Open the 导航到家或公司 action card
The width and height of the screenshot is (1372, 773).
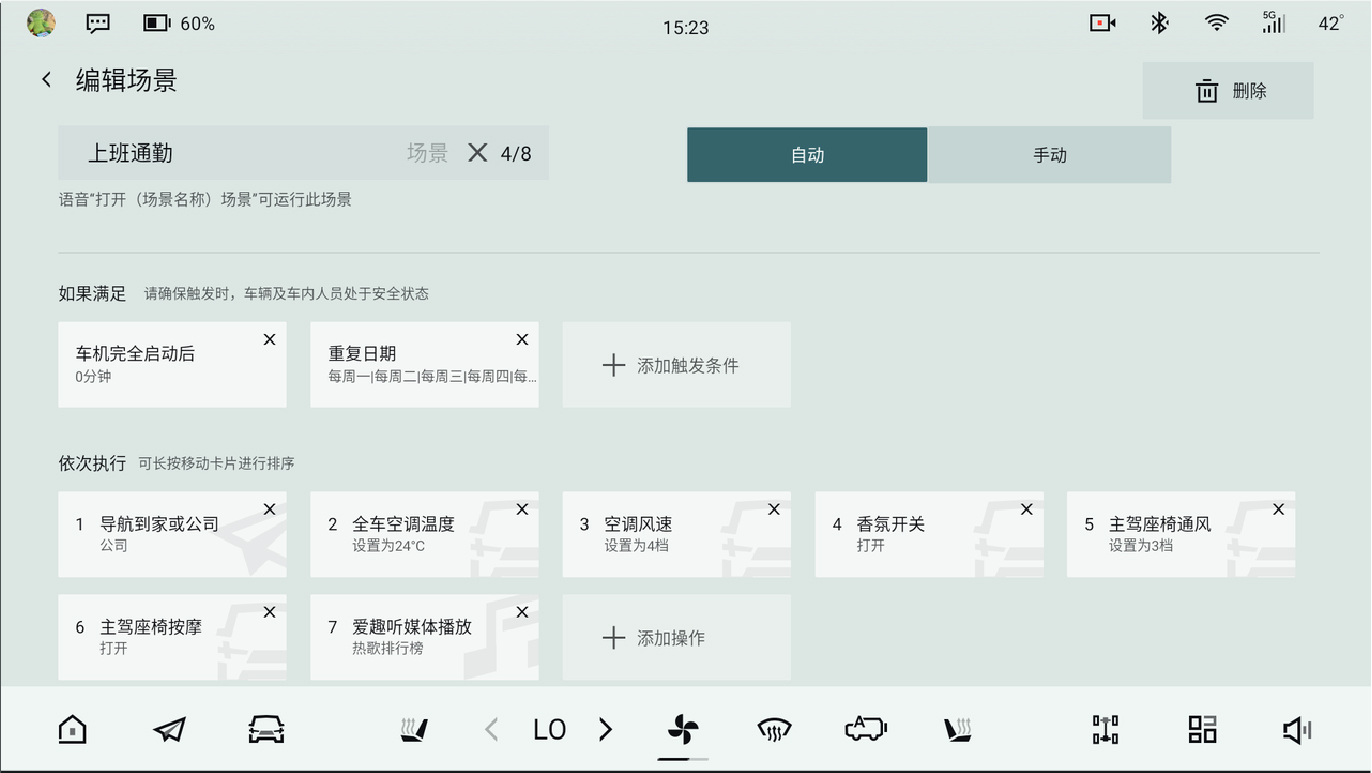click(x=172, y=534)
